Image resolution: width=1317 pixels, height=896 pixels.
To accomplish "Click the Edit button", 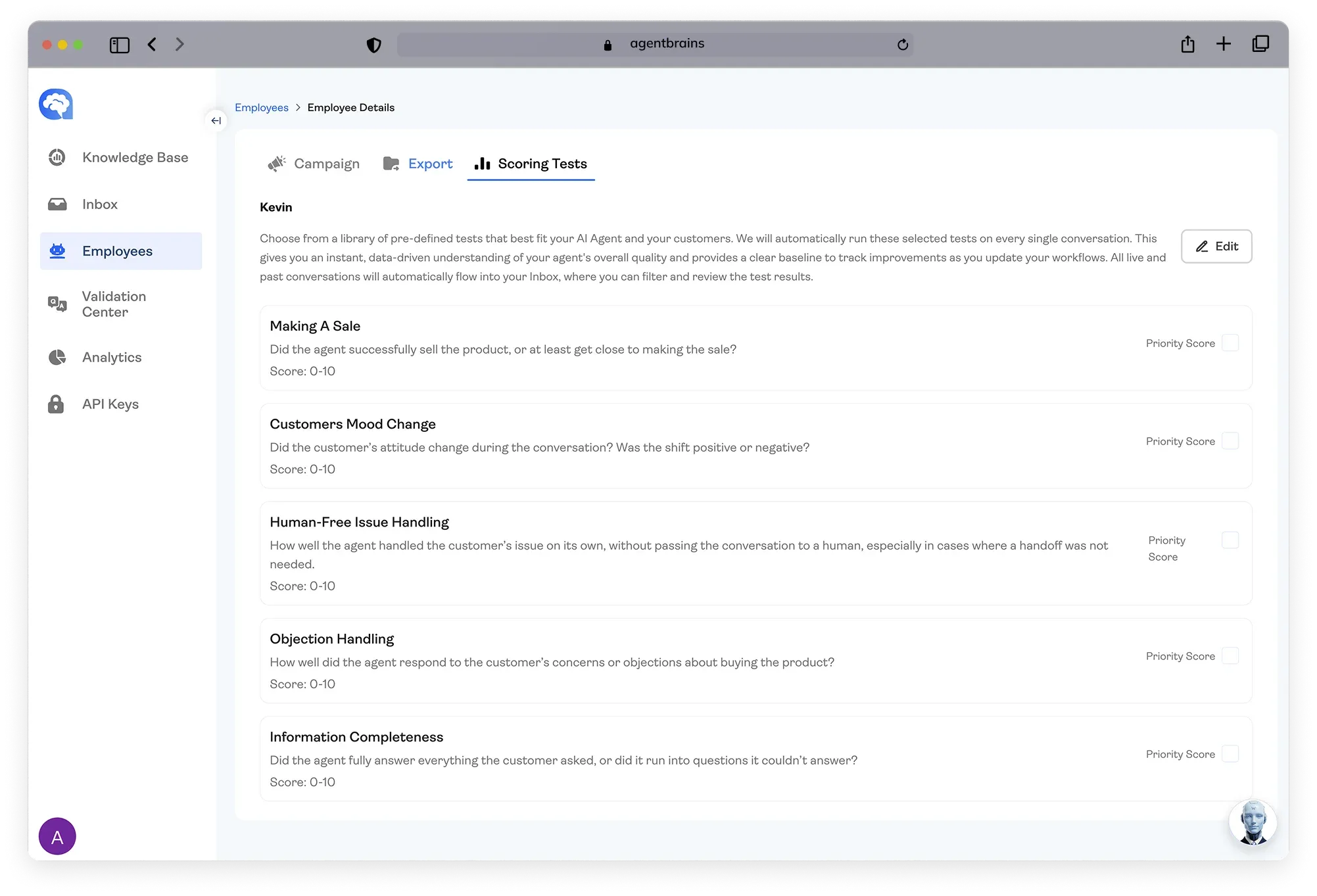I will coord(1216,247).
